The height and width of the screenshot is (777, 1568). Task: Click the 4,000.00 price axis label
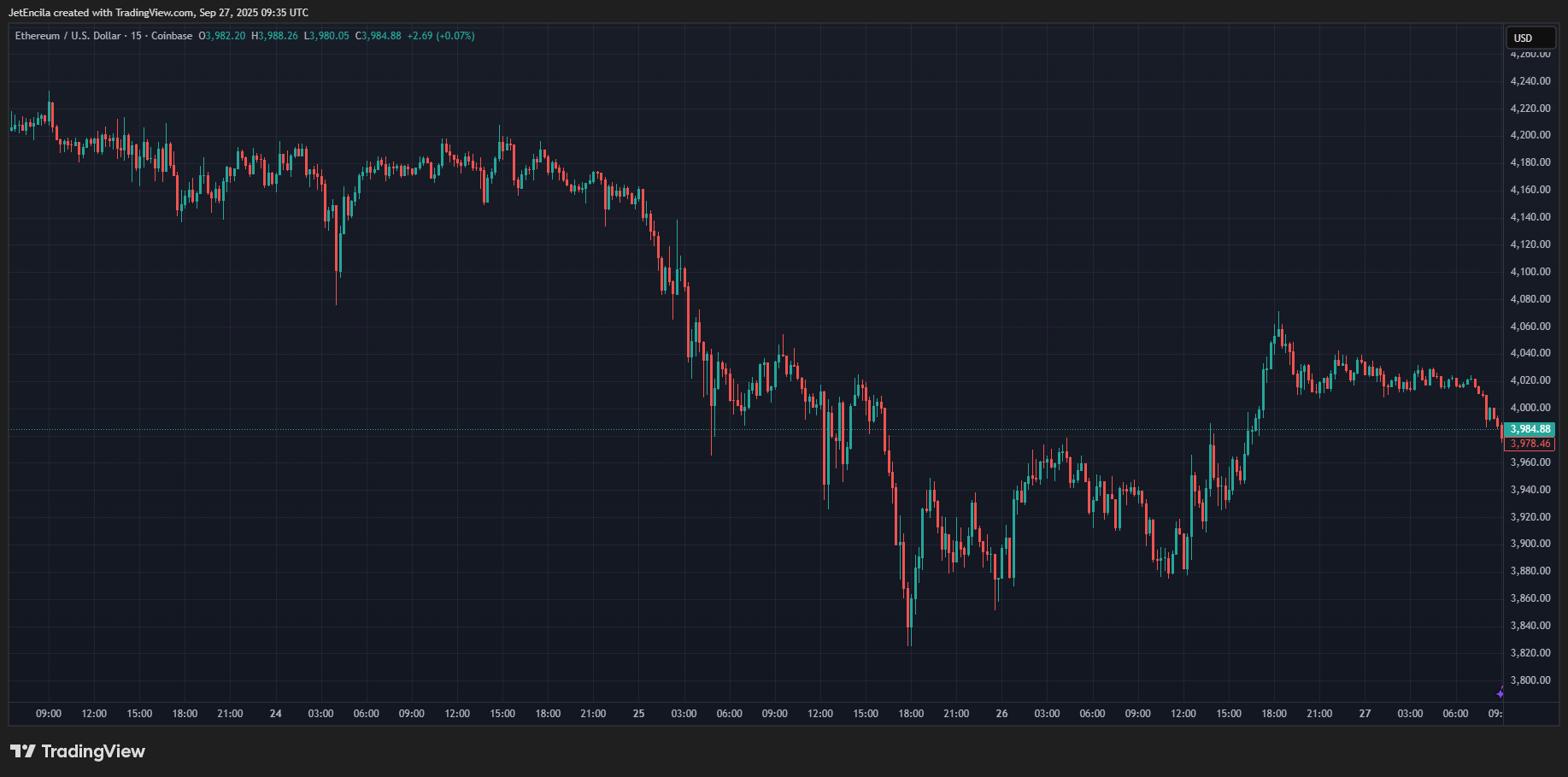(x=1530, y=408)
